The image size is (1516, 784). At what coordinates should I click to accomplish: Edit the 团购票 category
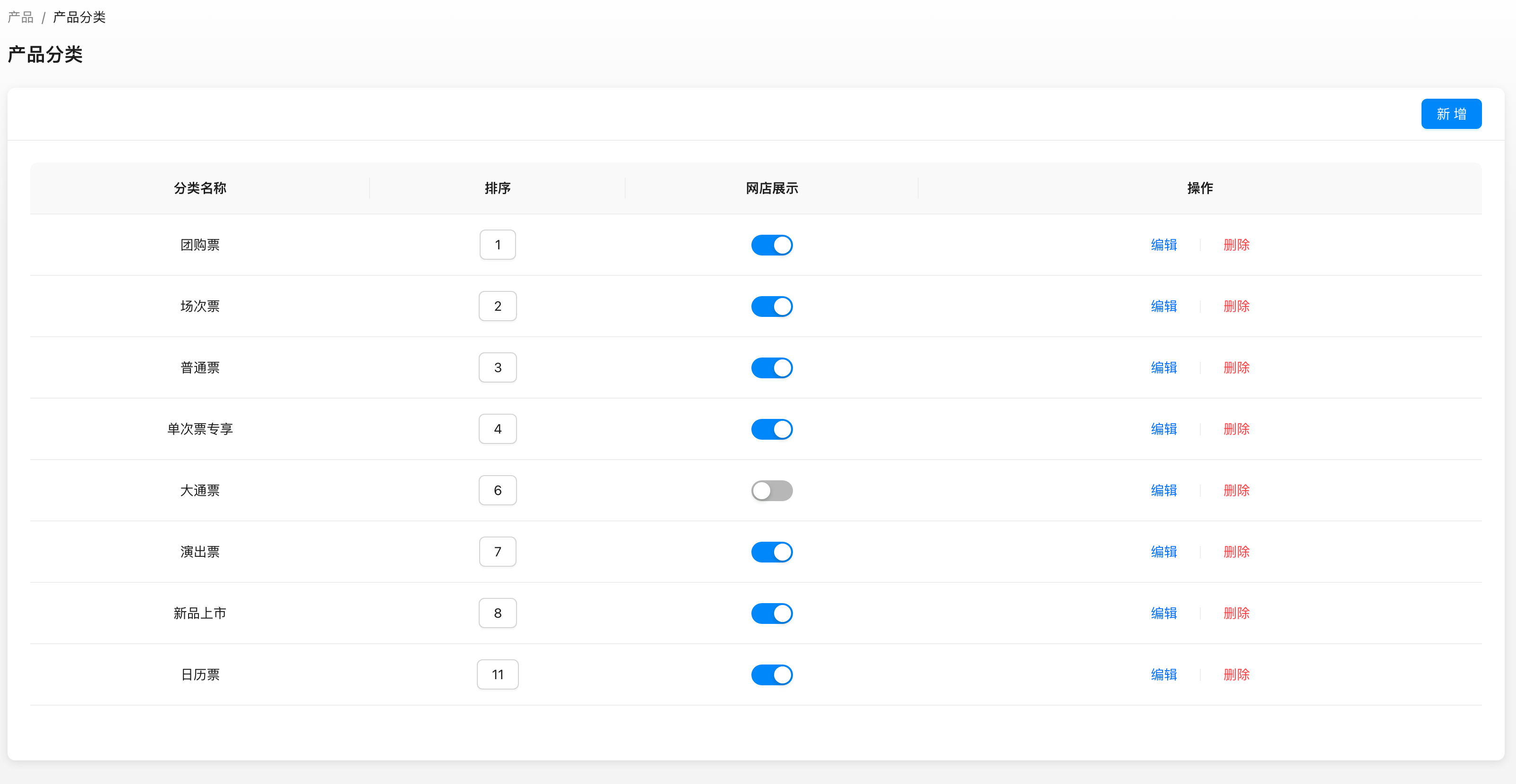coord(1163,245)
